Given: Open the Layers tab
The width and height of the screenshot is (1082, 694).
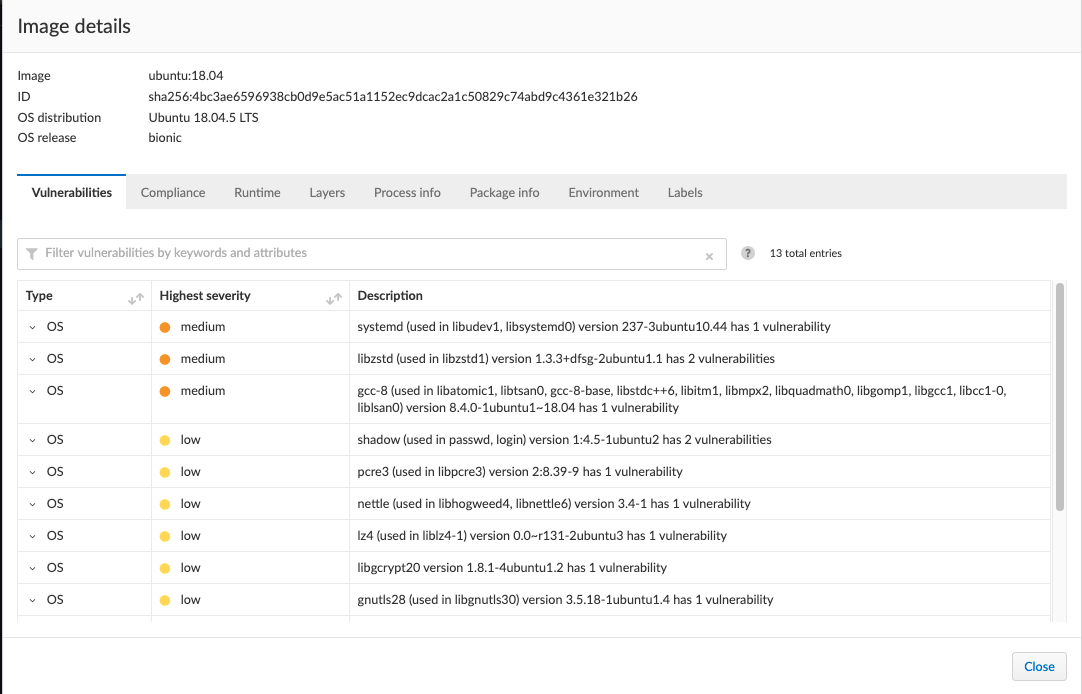Looking at the screenshot, I should (x=327, y=192).
